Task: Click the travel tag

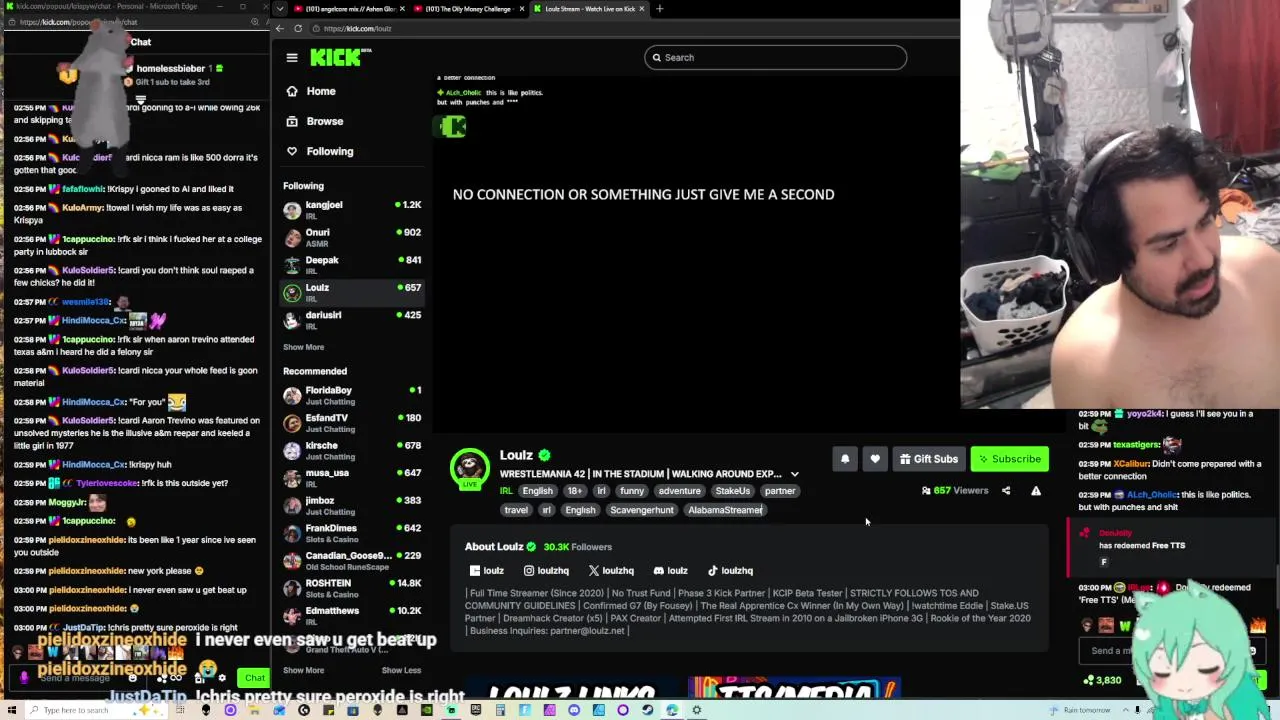Action: (x=516, y=510)
